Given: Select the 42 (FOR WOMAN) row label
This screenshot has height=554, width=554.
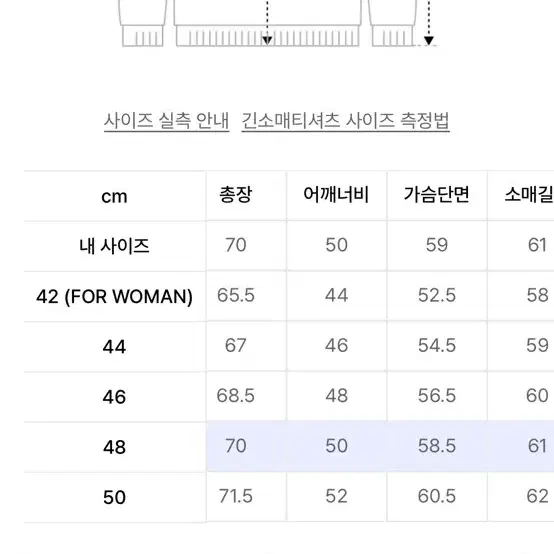Looking at the screenshot, I should (114, 296).
